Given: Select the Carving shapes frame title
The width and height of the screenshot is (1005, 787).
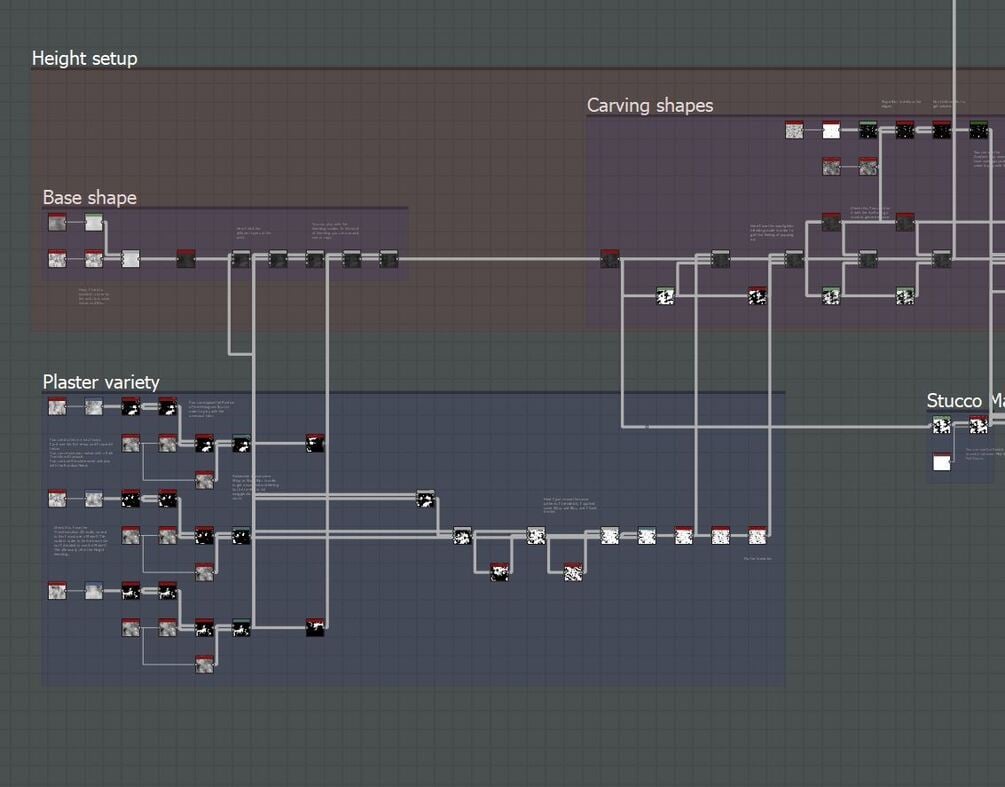Looking at the screenshot, I should pyautogui.click(x=650, y=105).
